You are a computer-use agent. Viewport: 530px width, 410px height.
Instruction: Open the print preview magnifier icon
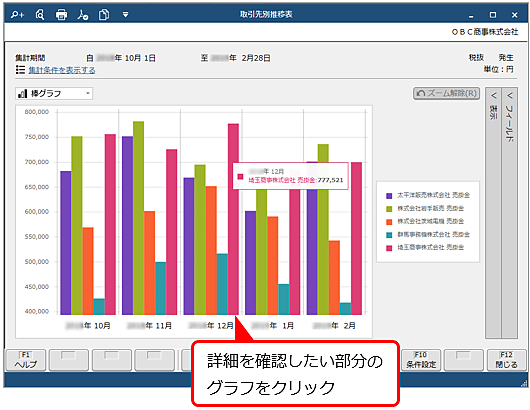(x=40, y=15)
